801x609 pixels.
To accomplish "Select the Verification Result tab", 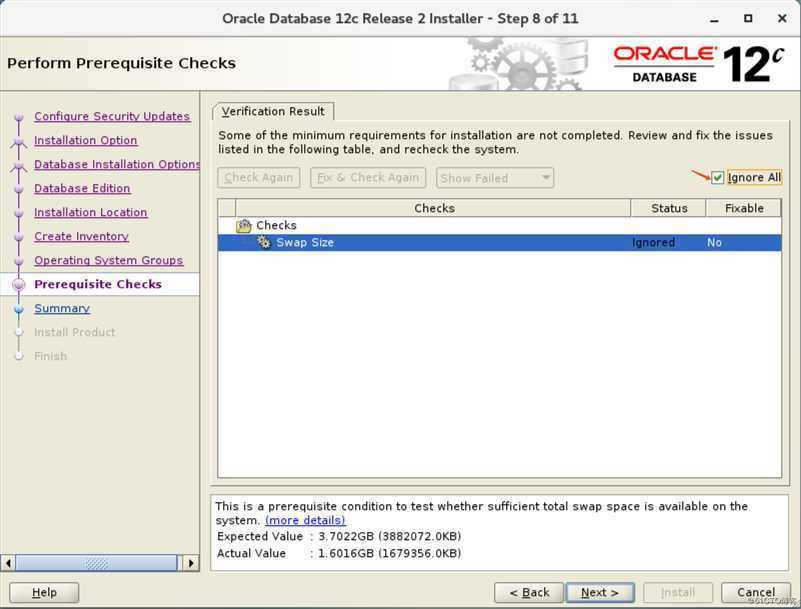I will tap(273, 111).
